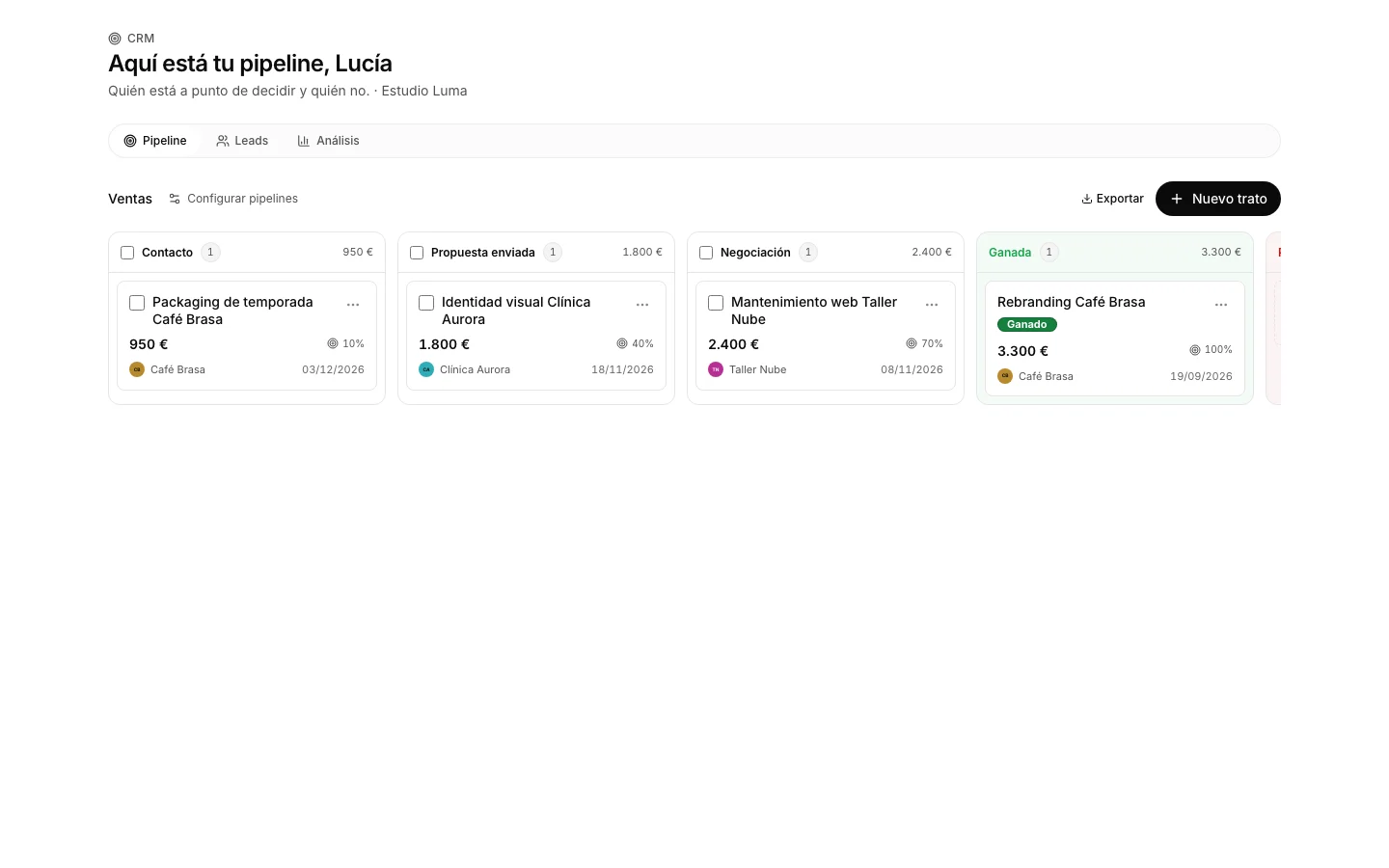Open options menu for Packaging de temporada card
Screen dimensions: 1389x868
pyautogui.click(x=353, y=305)
